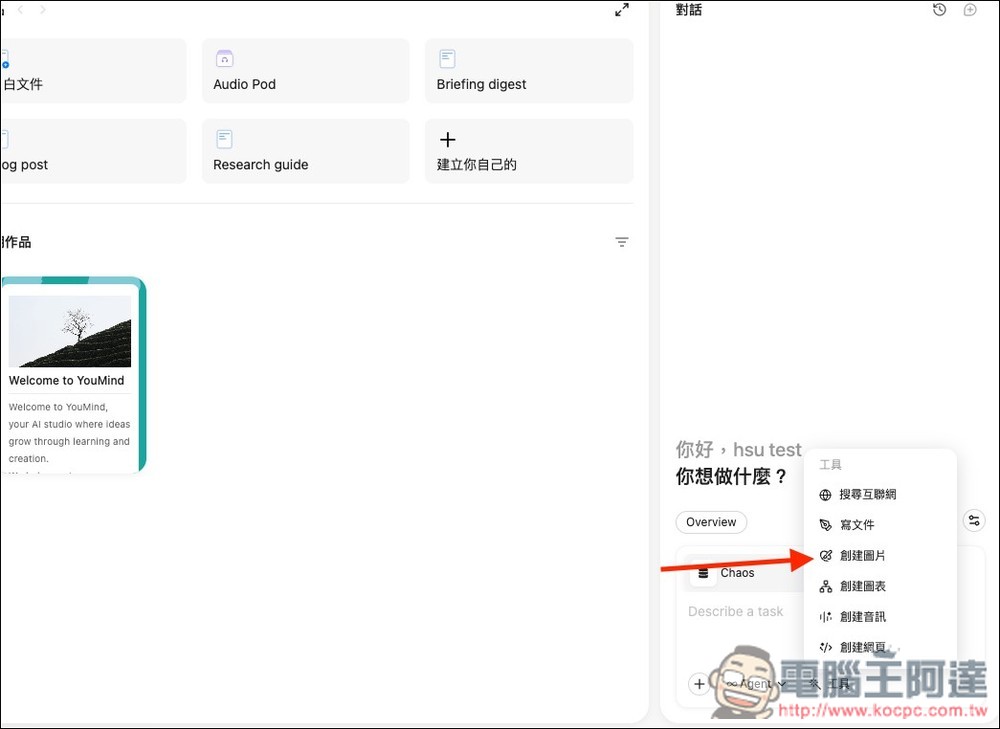Screen dimensions: 1000x729
Task: Select the 寫文件 write document tool icon
Action: click(x=825, y=524)
